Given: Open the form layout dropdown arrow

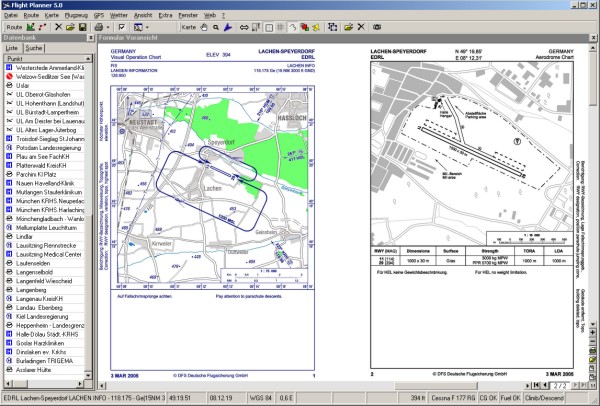Looking at the screenshot, I should coord(147,27).
